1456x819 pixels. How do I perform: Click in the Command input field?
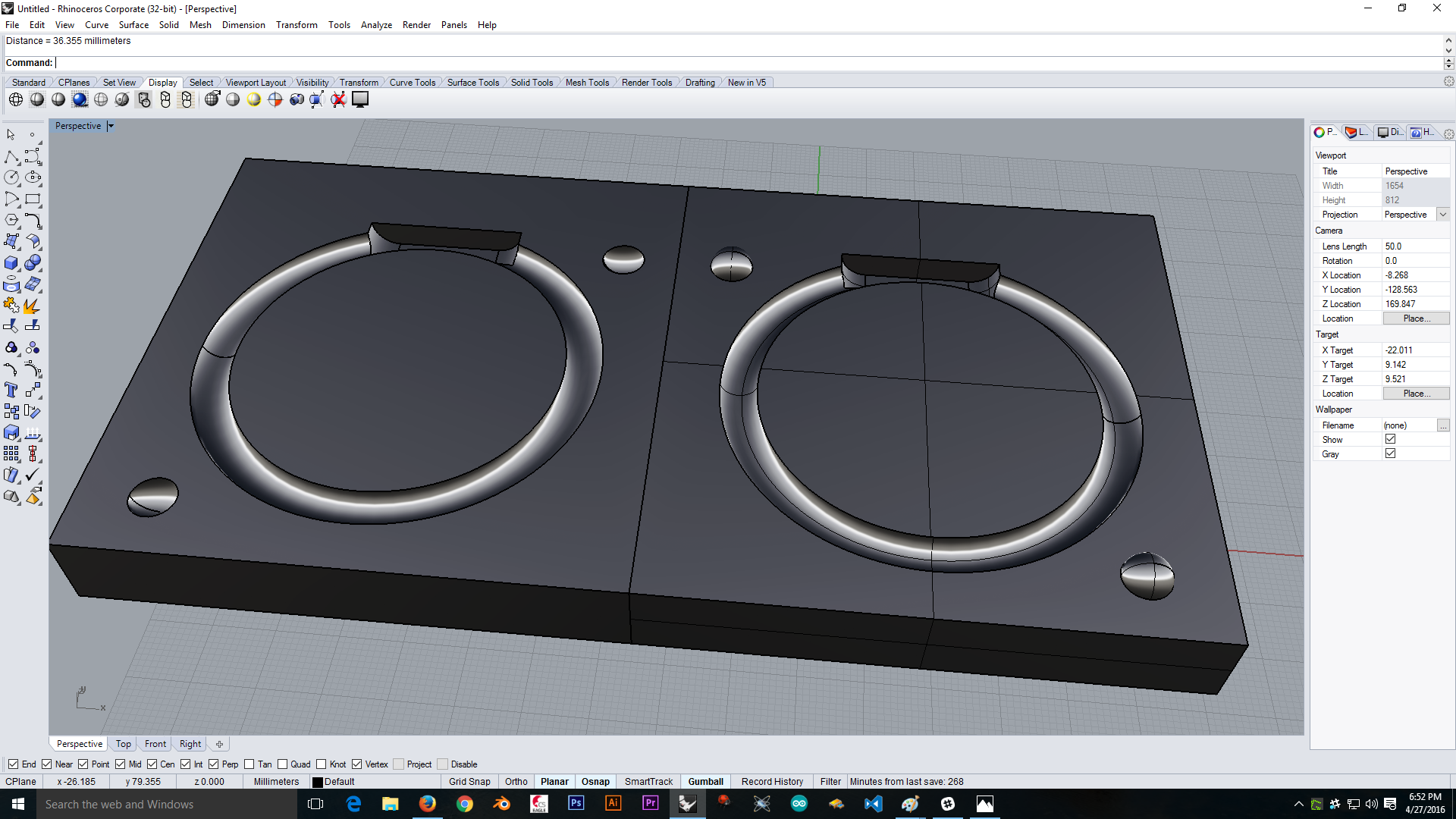[x=749, y=63]
